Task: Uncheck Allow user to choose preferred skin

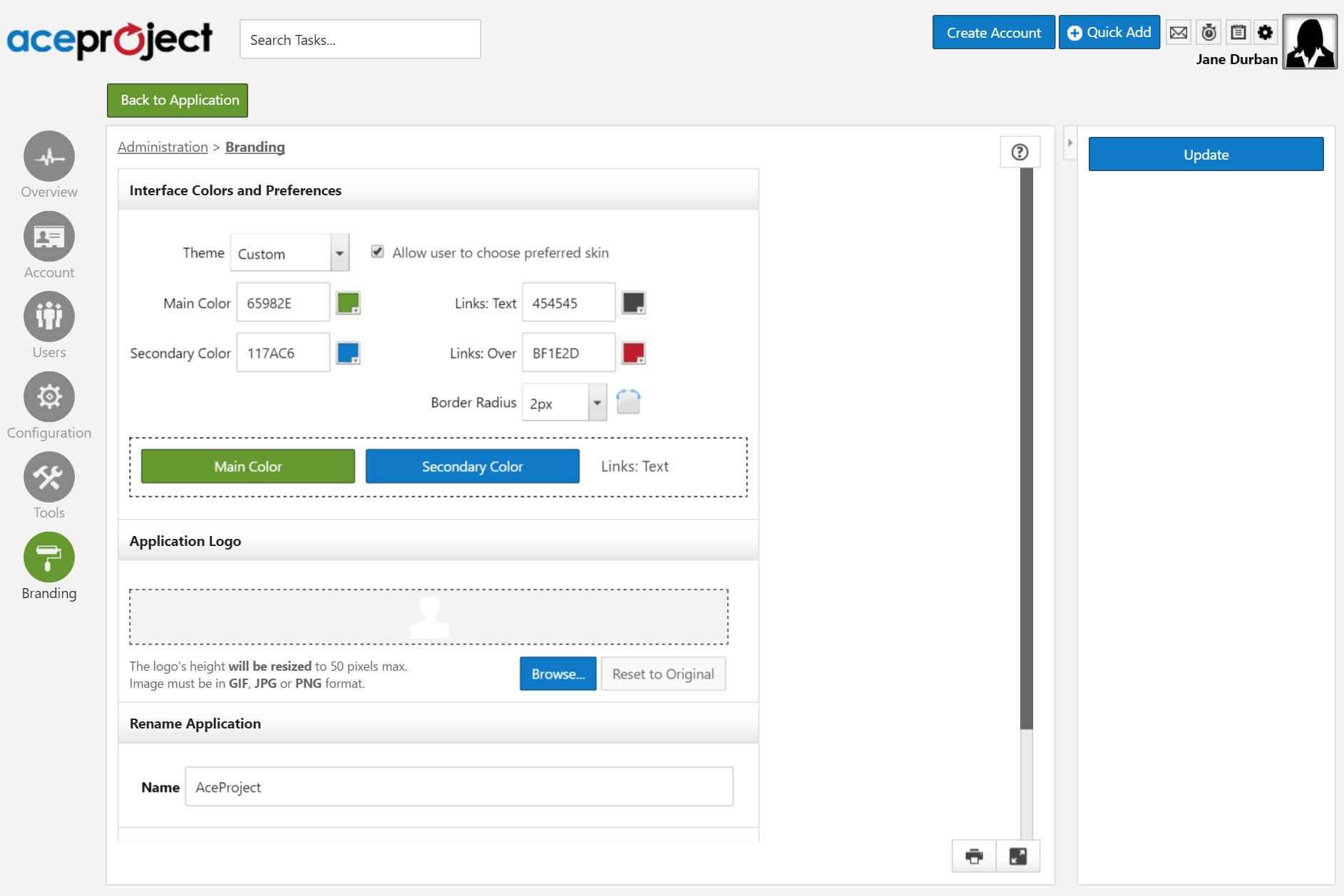Action: [x=377, y=252]
